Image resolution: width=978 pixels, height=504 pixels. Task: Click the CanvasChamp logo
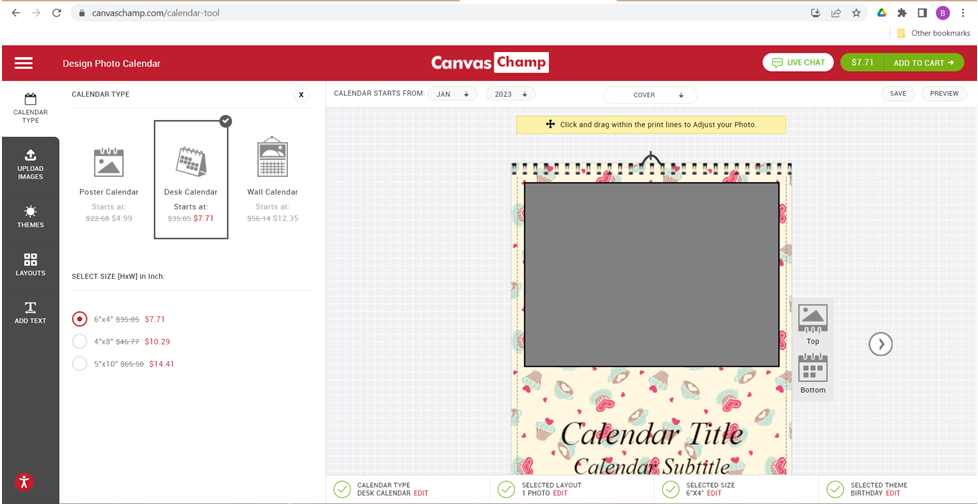(490, 62)
